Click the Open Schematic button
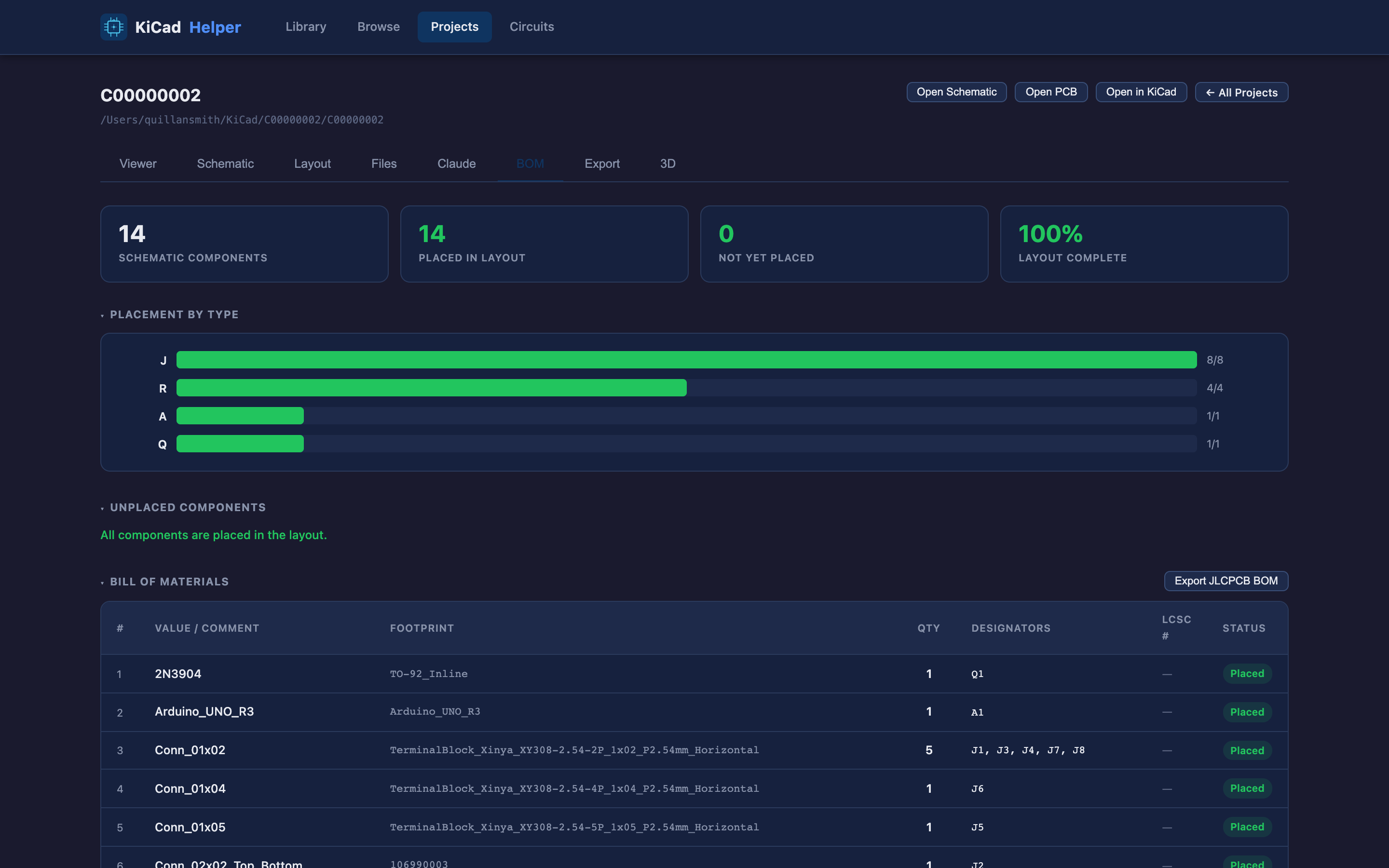The width and height of the screenshot is (1389, 868). pos(956,92)
